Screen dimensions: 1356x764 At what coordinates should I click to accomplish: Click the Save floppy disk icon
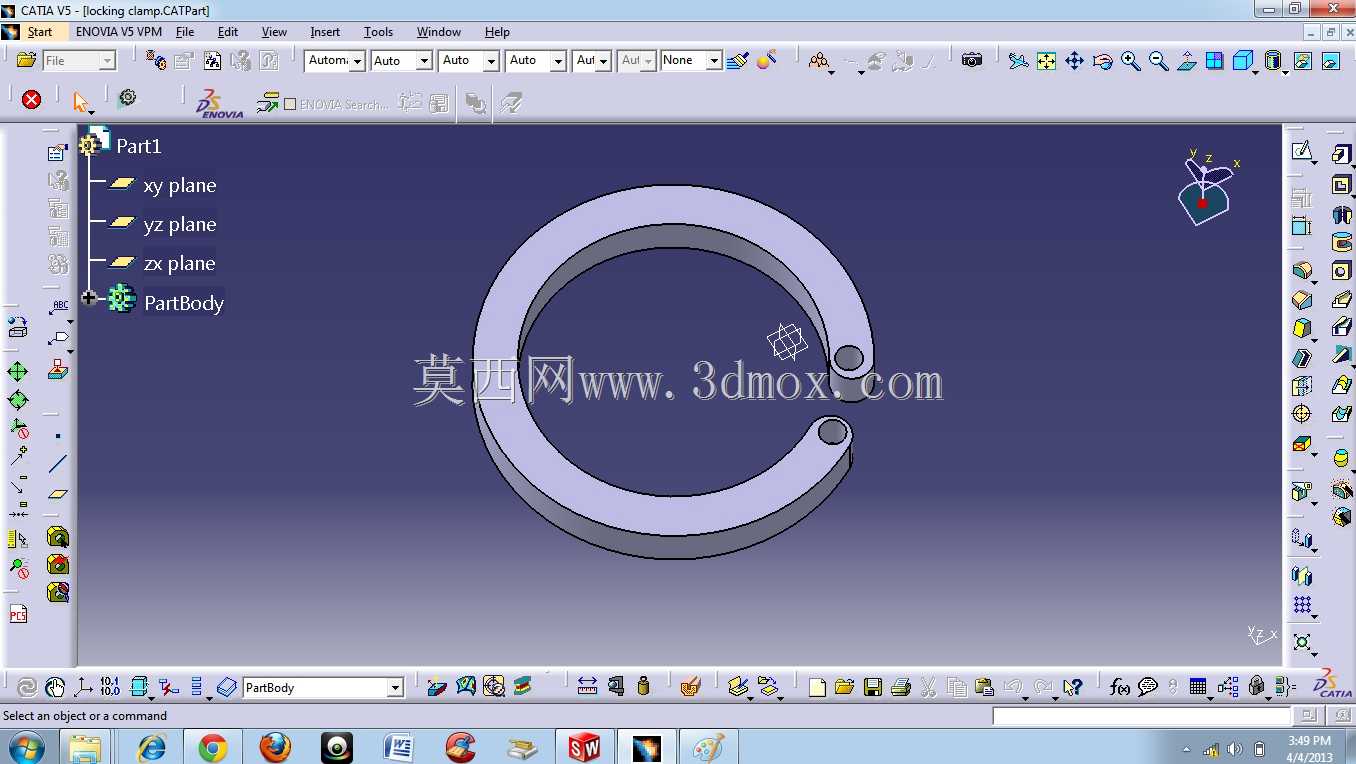873,687
